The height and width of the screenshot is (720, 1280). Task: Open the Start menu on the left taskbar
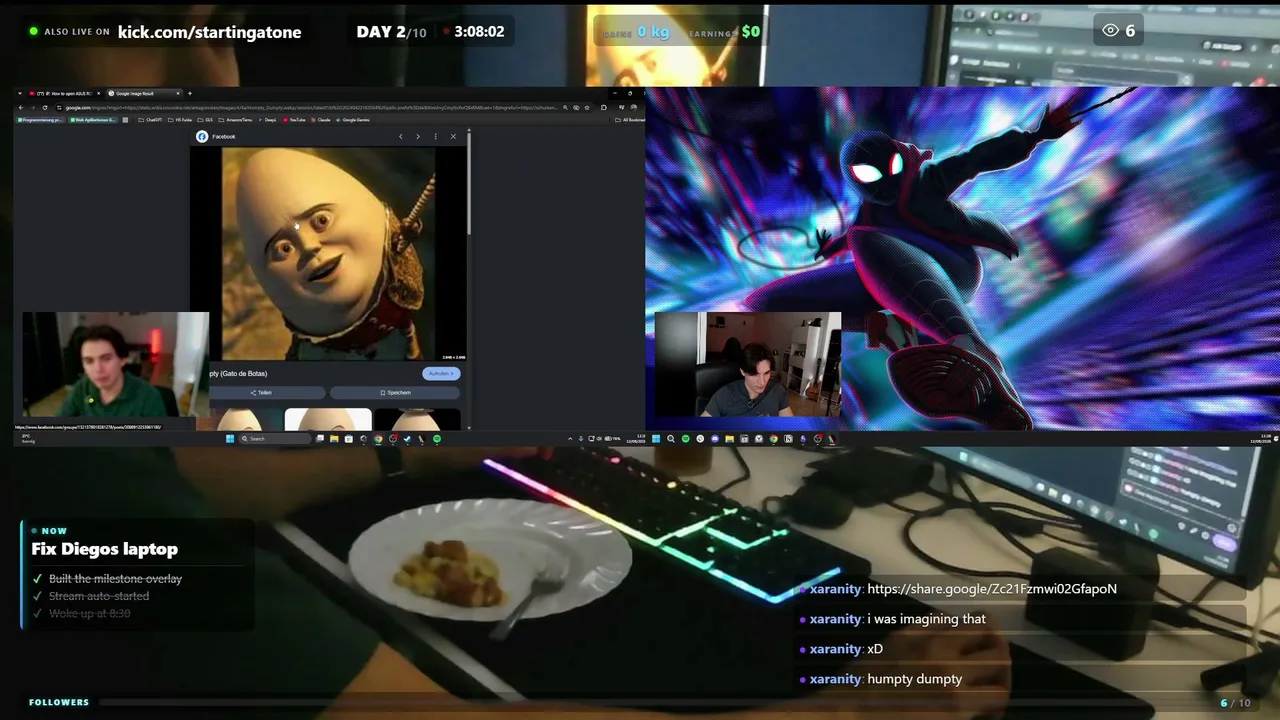pos(229,438)
